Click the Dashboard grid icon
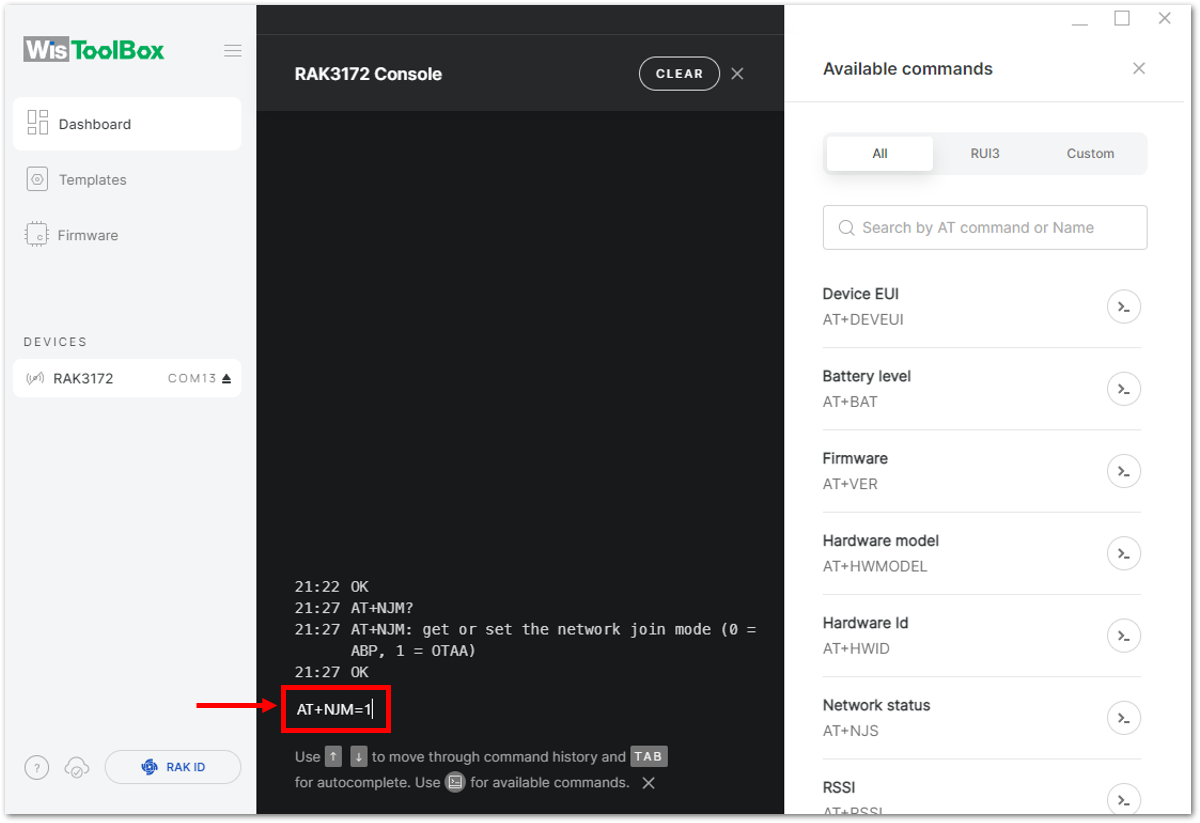Image resolution: width=1200 pixels, height=823 pixels. point(38,123)
